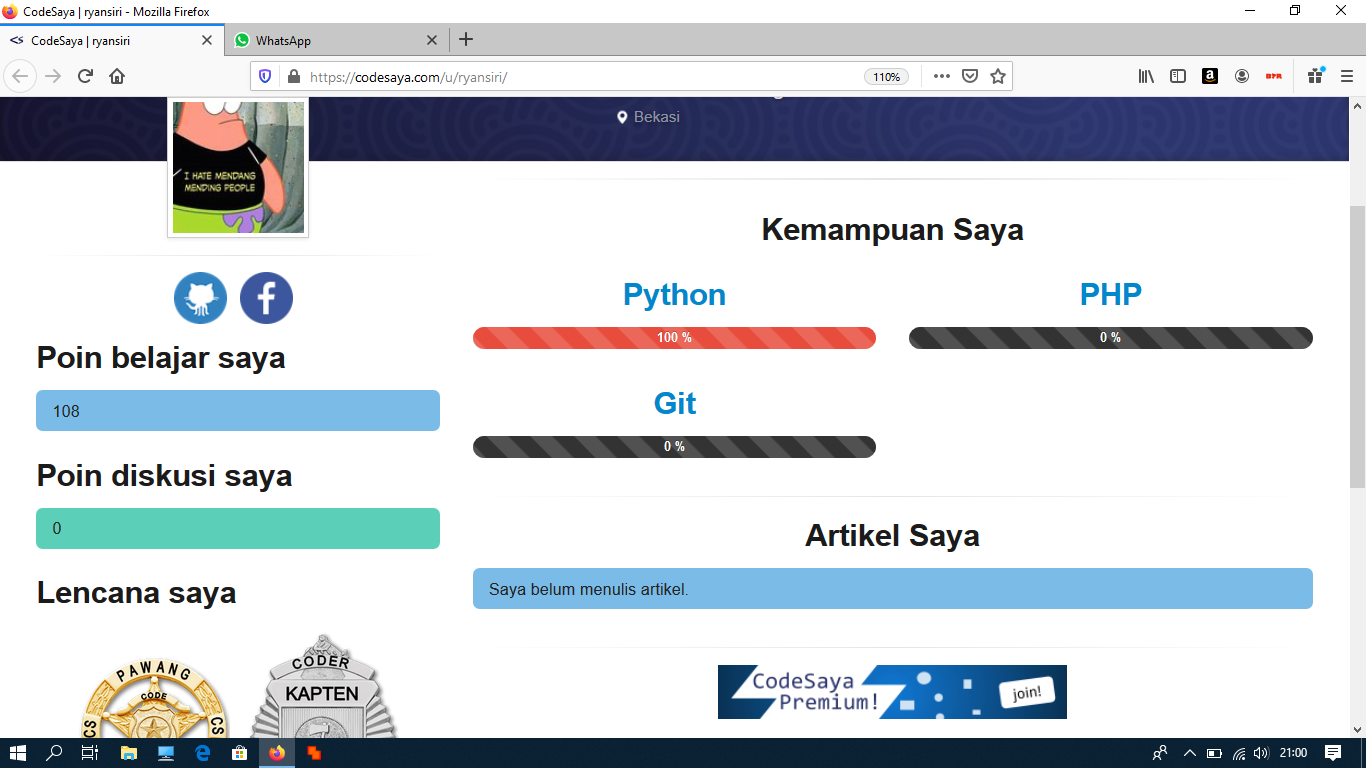The image size is (1366, 768).
Task: Click the Firefox back arrow
Action: [20, 76]
